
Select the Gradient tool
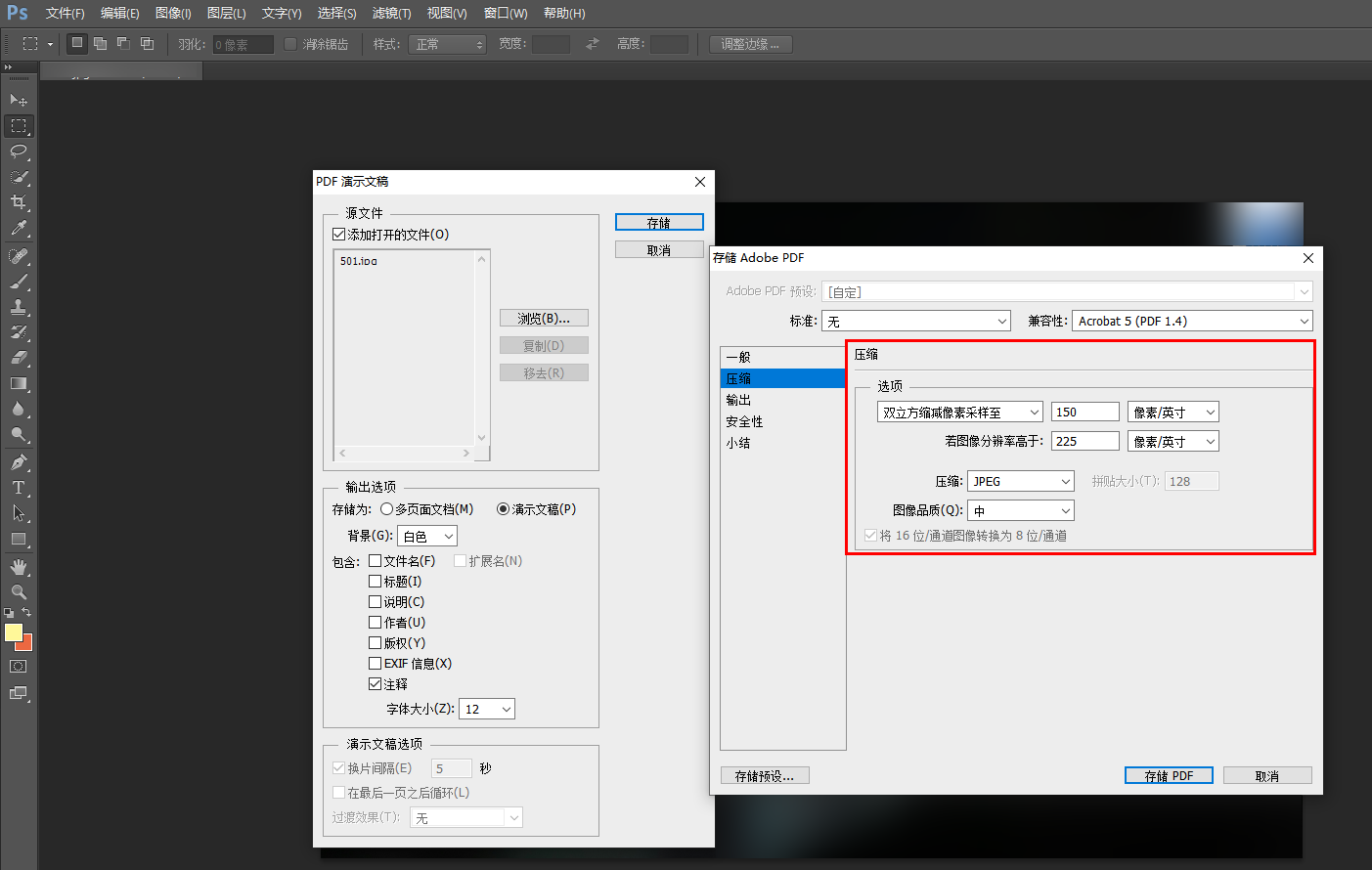pos(19,383)
